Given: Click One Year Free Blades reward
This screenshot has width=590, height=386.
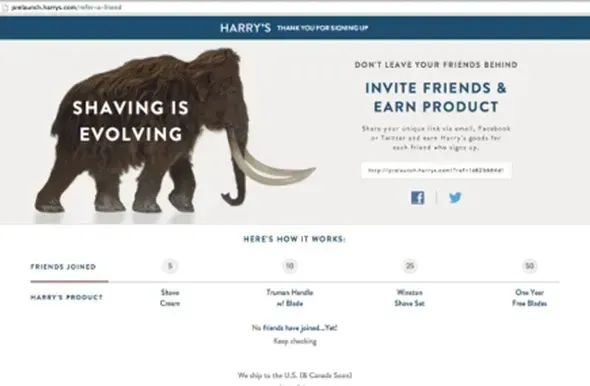Looking at the screenshot, I should (x=529, y=298).
